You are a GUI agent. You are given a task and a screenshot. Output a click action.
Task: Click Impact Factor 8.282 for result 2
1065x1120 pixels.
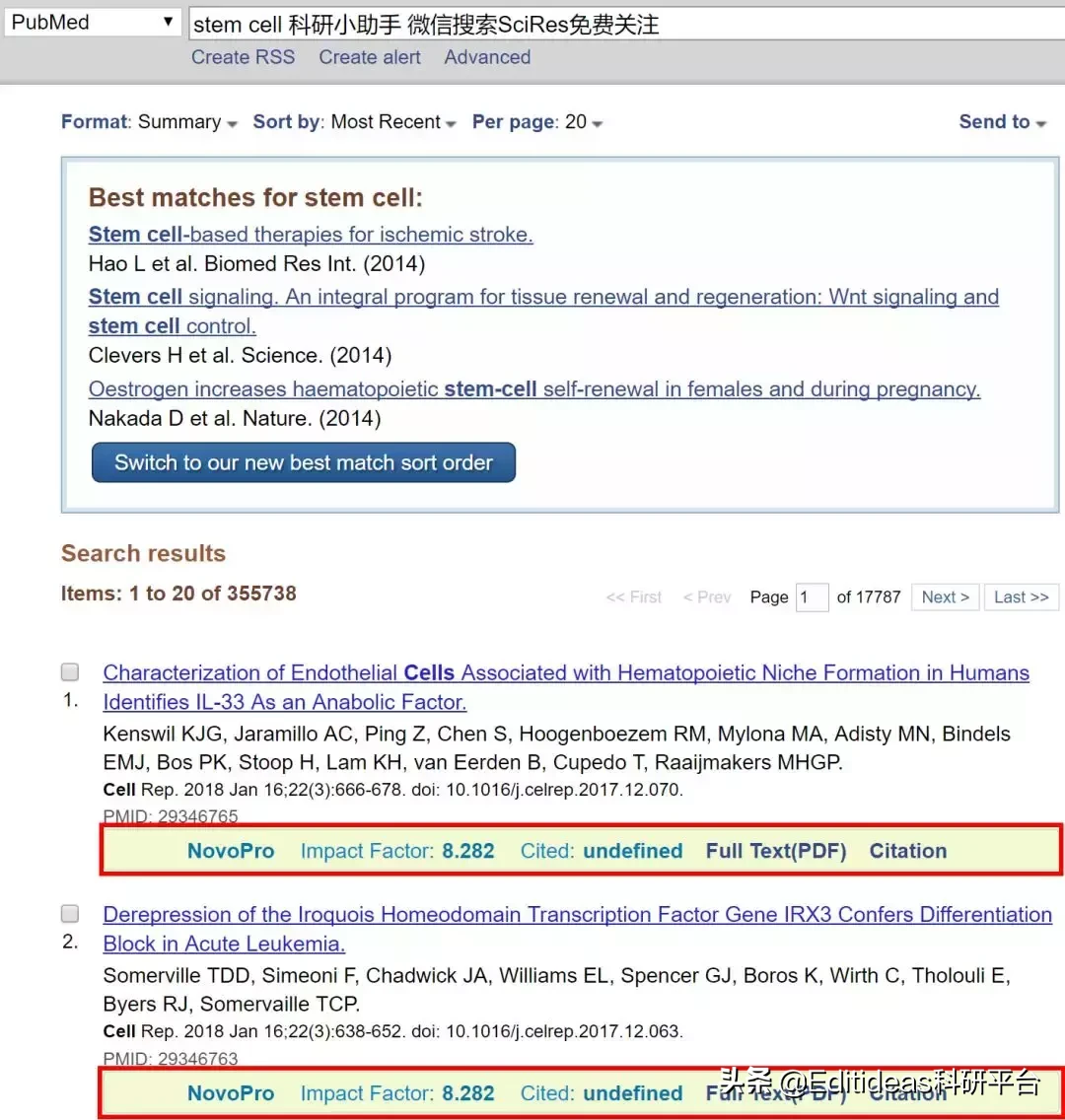pos(397,1092)
